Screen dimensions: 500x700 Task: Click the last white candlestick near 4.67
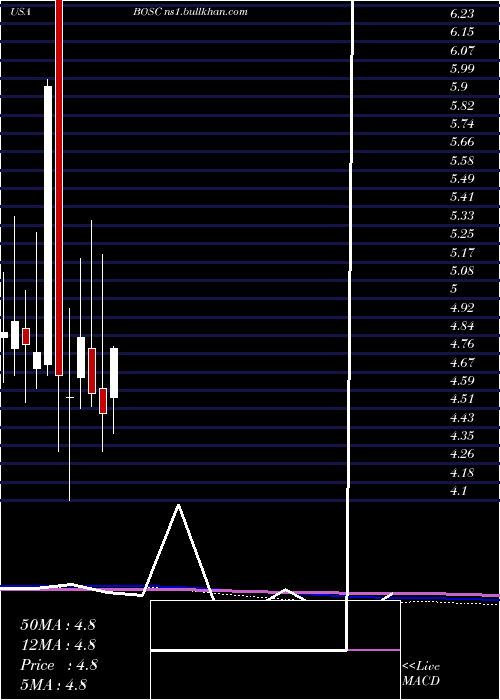coord(114,373)
